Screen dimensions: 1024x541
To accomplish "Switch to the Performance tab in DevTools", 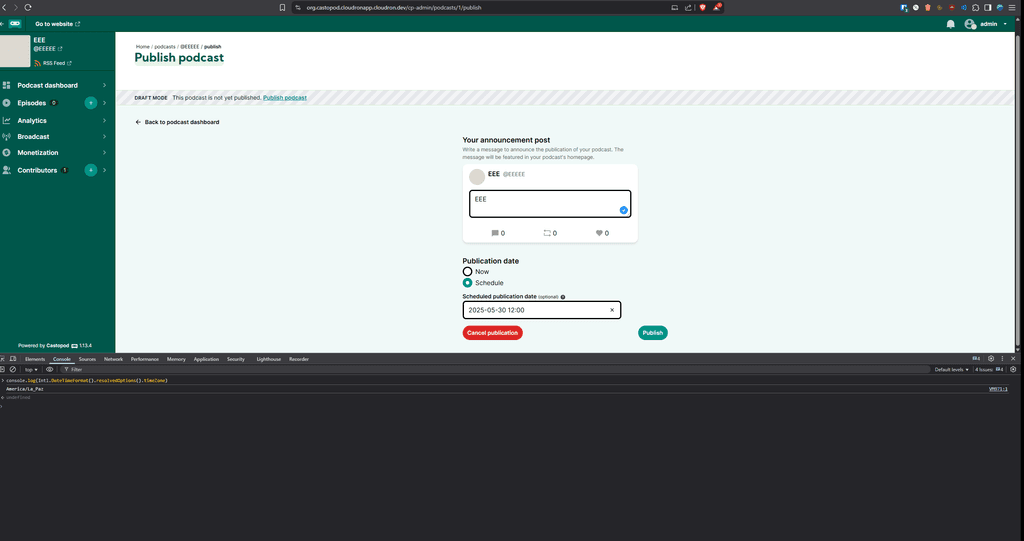I will (144, 359).
